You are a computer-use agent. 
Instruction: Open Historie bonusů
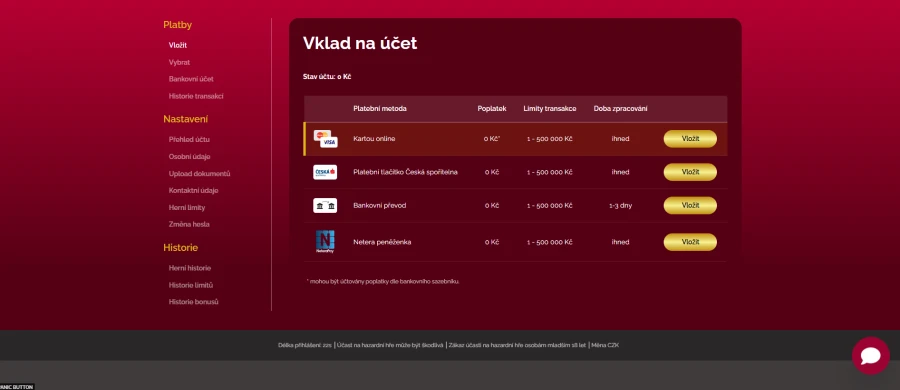point(193,302)
